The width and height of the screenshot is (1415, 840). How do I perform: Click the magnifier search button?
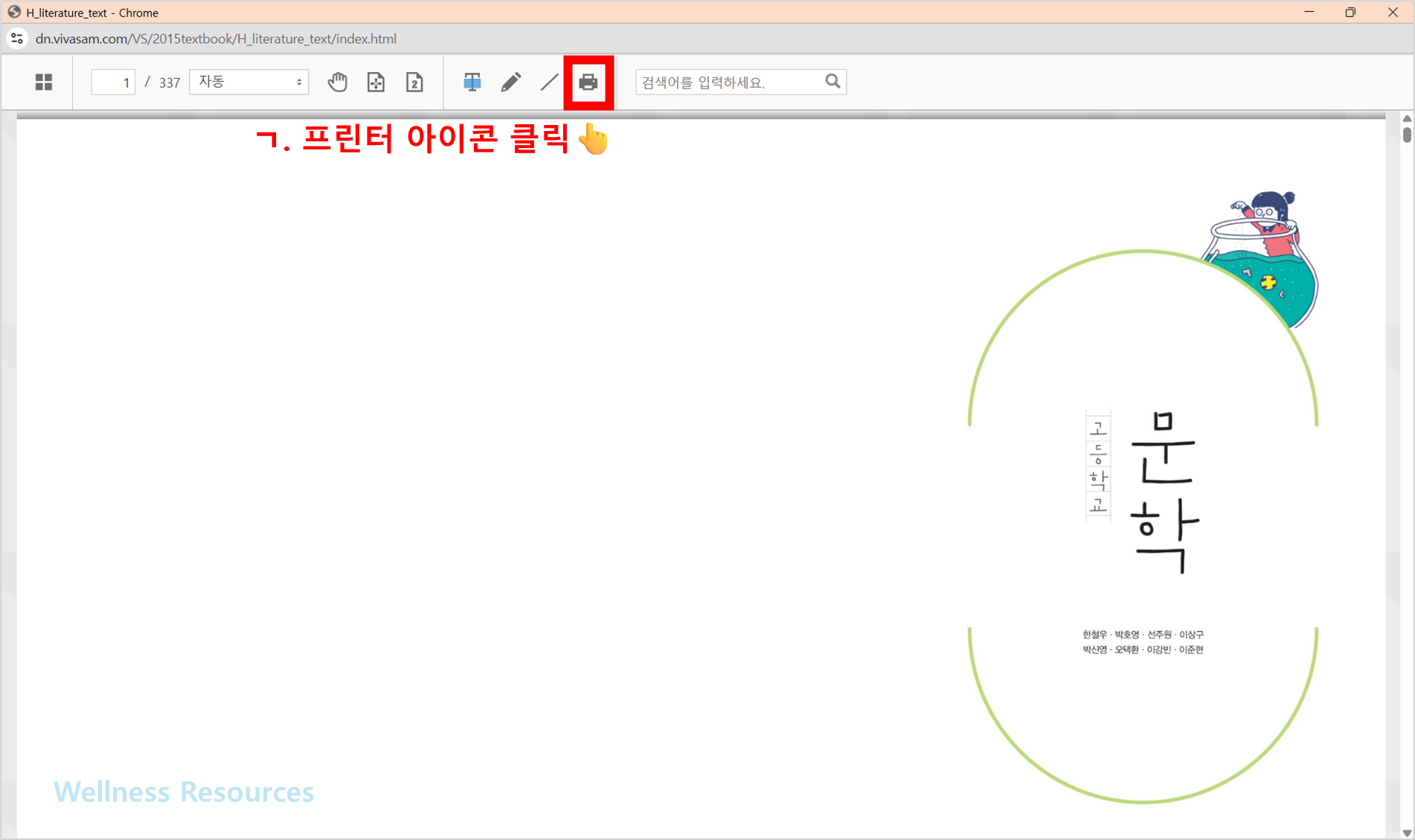click(x=833, y=81)
